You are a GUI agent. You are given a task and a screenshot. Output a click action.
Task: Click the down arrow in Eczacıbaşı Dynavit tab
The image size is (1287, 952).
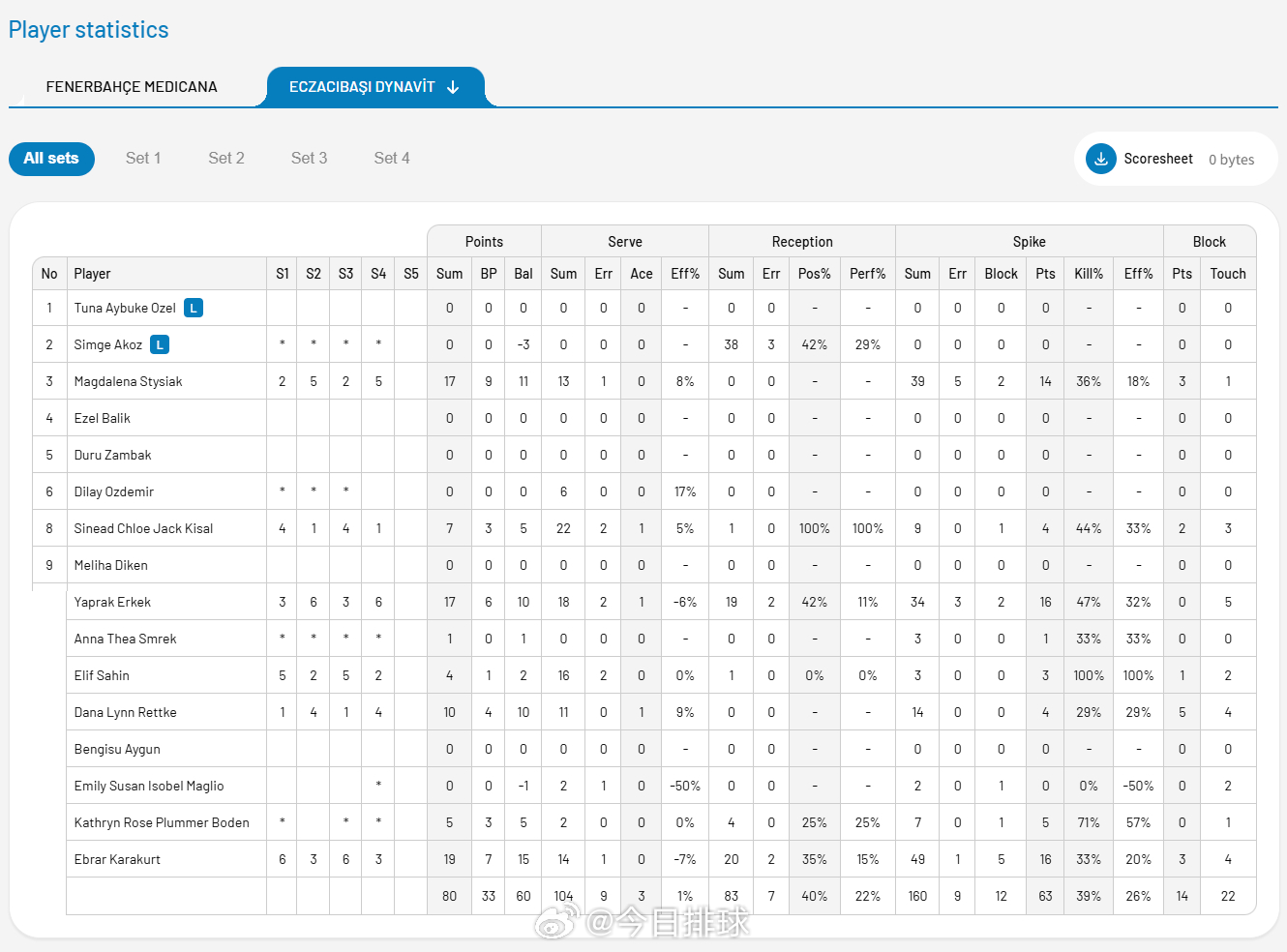pyautogui.click(x=453, y=87)
